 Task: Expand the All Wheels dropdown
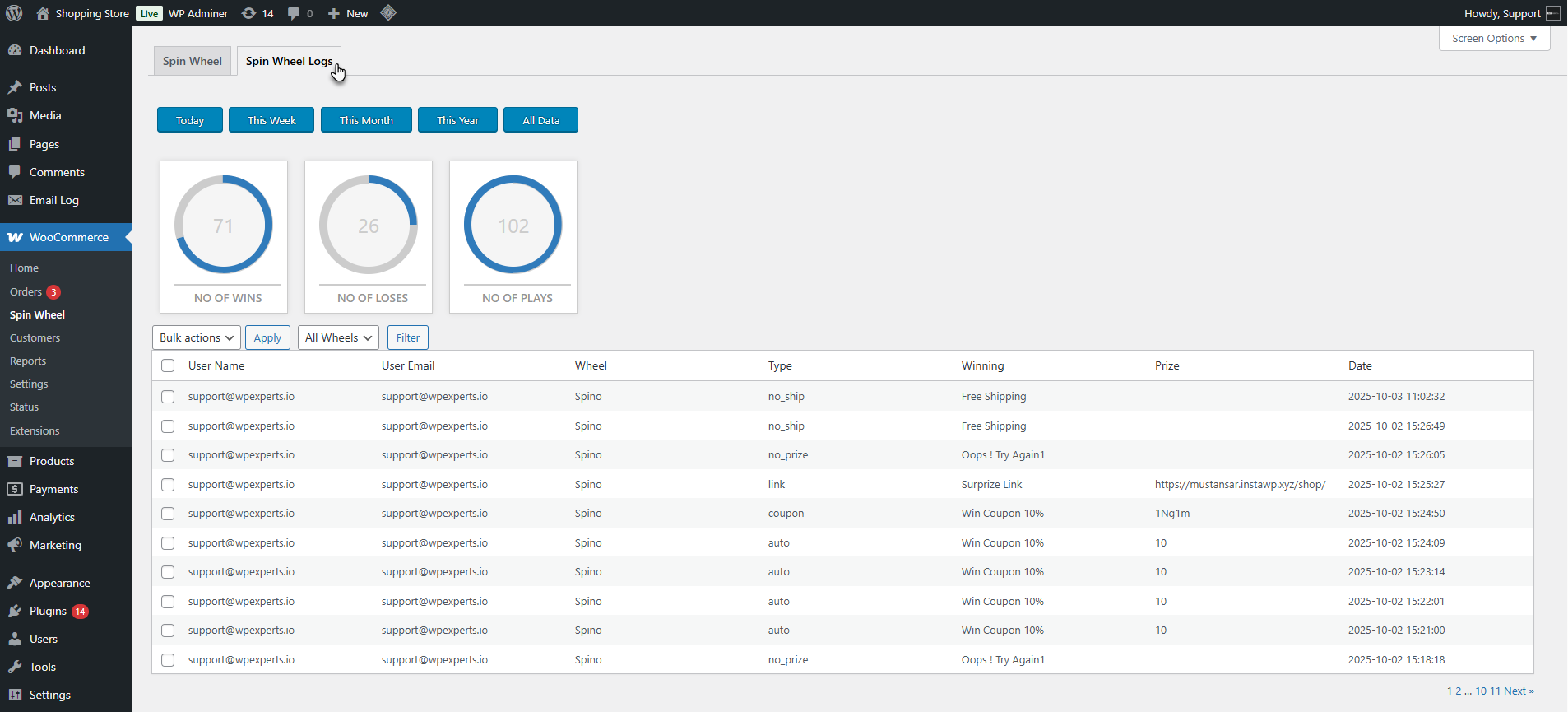click(338, 337)
